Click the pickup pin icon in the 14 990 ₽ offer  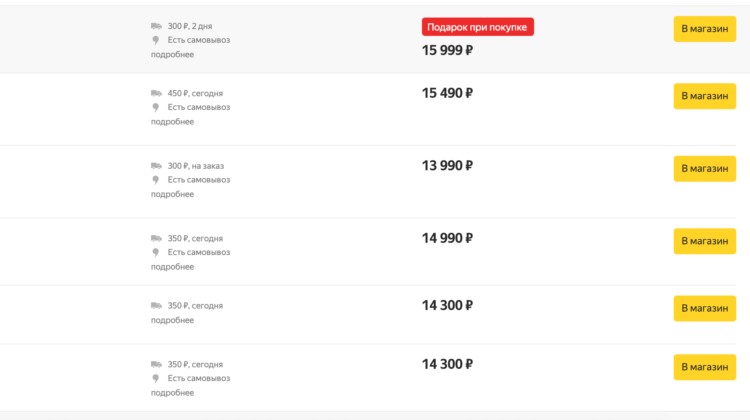click(x=155, y=253)
